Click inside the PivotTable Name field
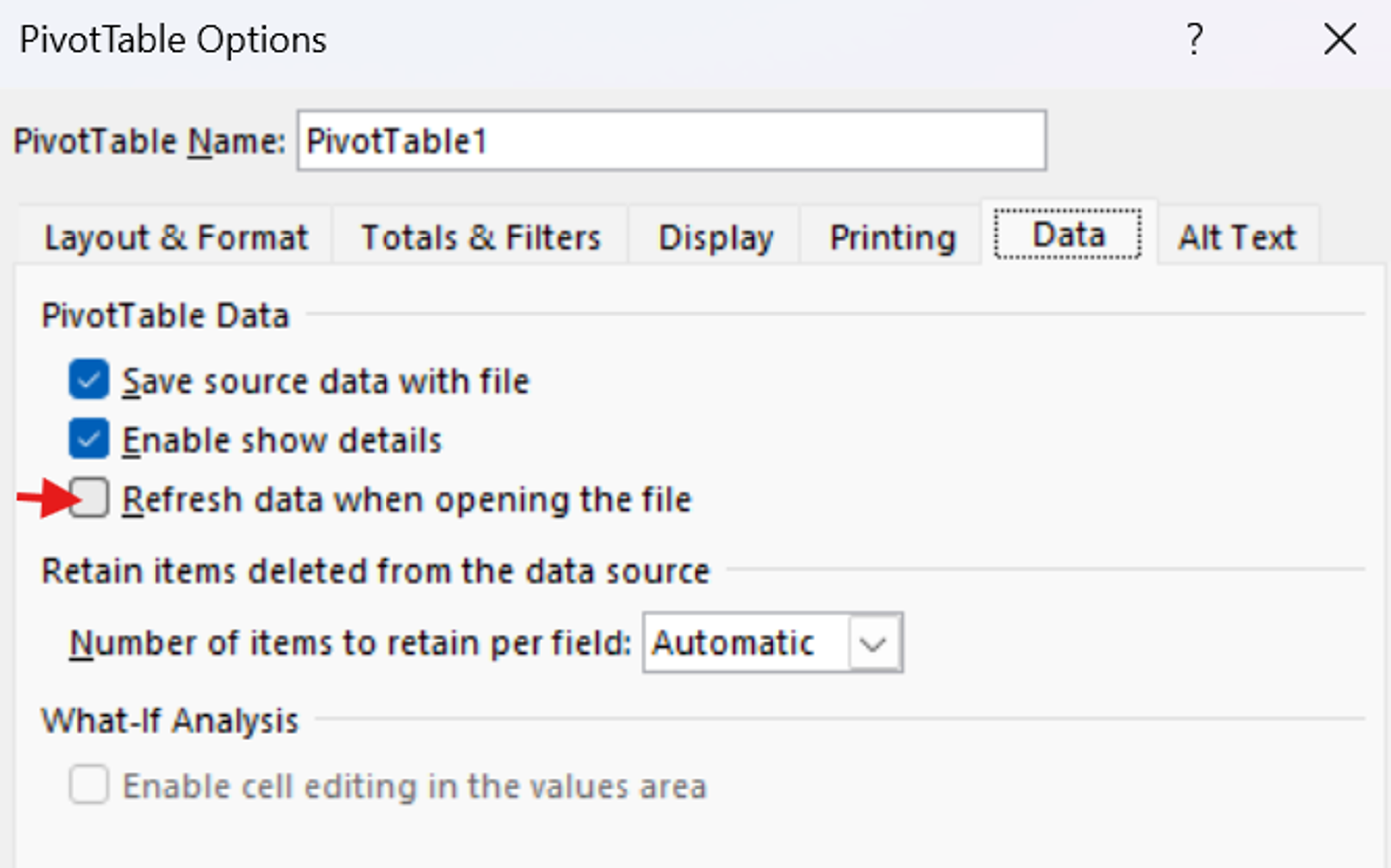Viewport: 1391px width, 868px height. [x=671, y=140]
